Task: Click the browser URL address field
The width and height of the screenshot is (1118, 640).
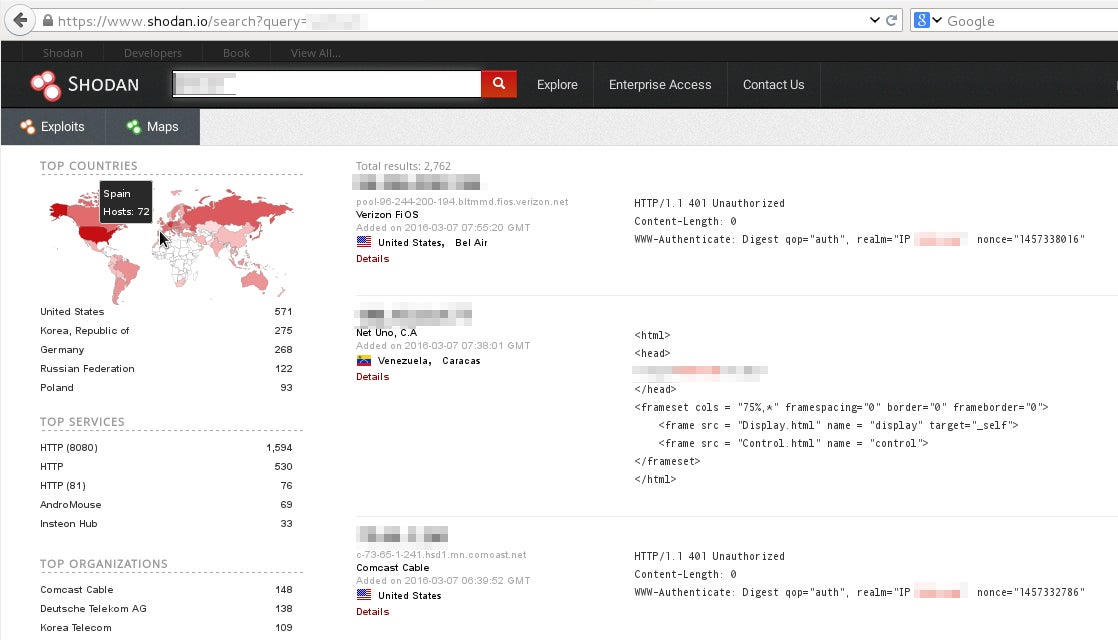Action: [456, 21]
